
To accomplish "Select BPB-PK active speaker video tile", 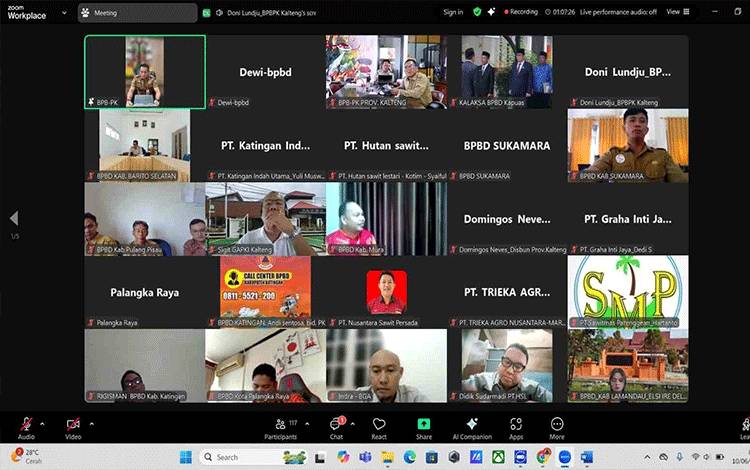I will coord(145,72).
